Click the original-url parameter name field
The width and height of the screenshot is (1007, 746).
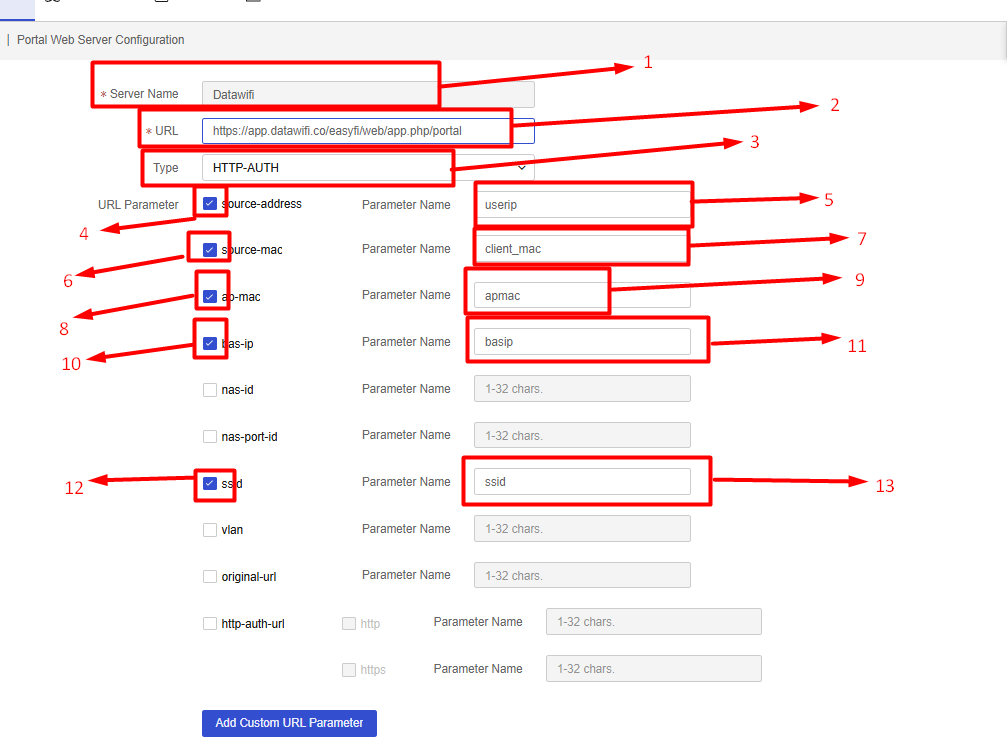[582, 575]
